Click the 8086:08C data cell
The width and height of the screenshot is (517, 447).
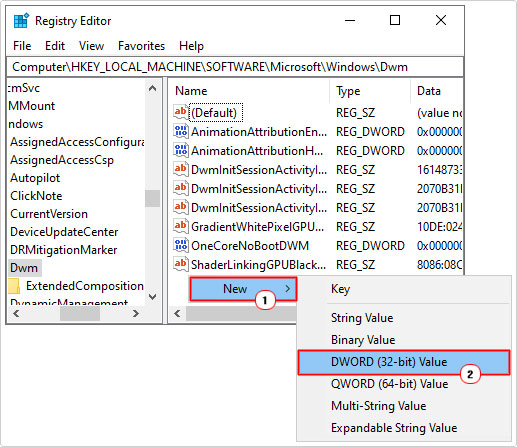[439, 265]
